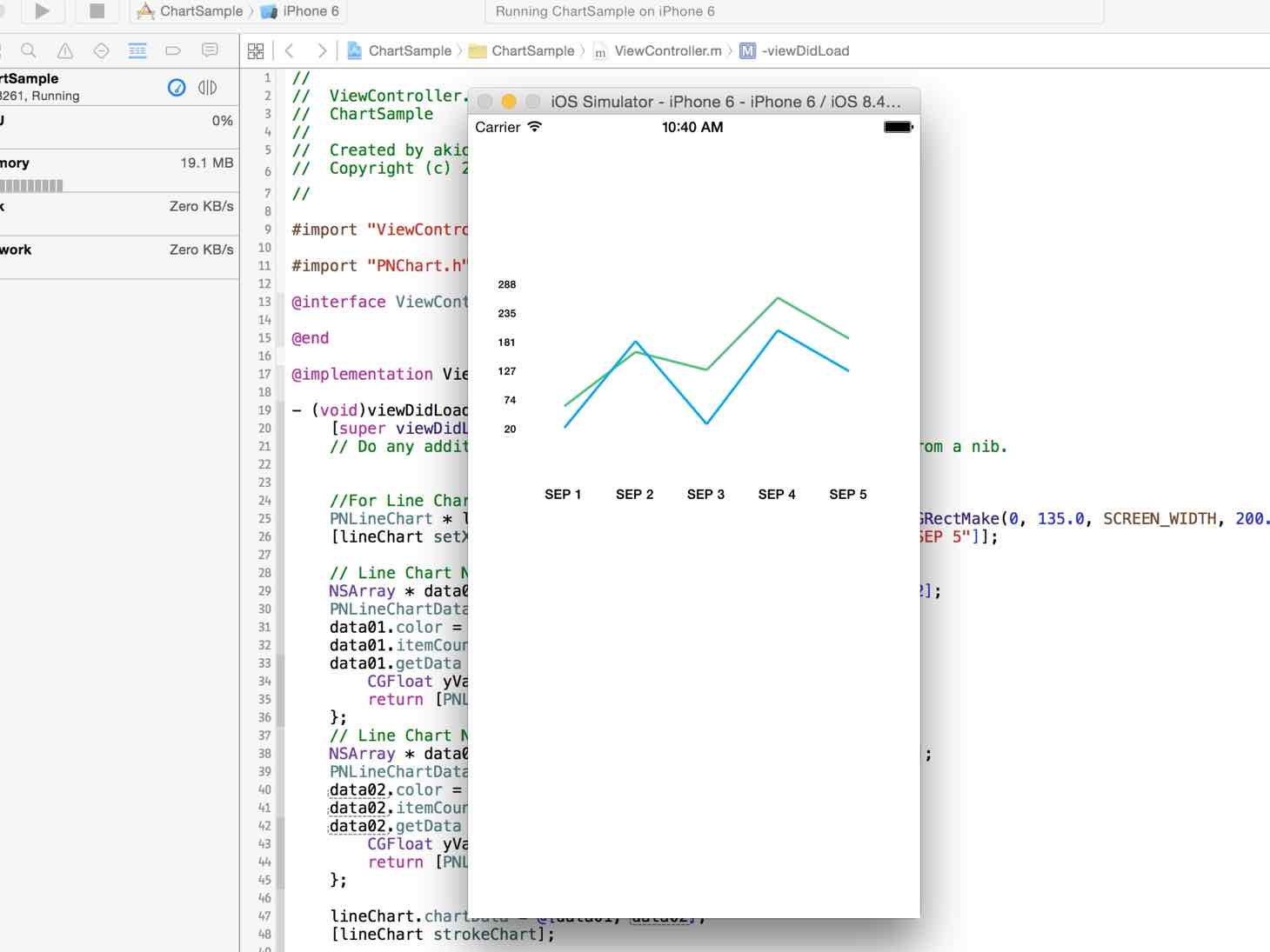Select the debug navigator icon
Image resolution: width=1270 pixels, height=952 pixels.
tap(137, 50)
